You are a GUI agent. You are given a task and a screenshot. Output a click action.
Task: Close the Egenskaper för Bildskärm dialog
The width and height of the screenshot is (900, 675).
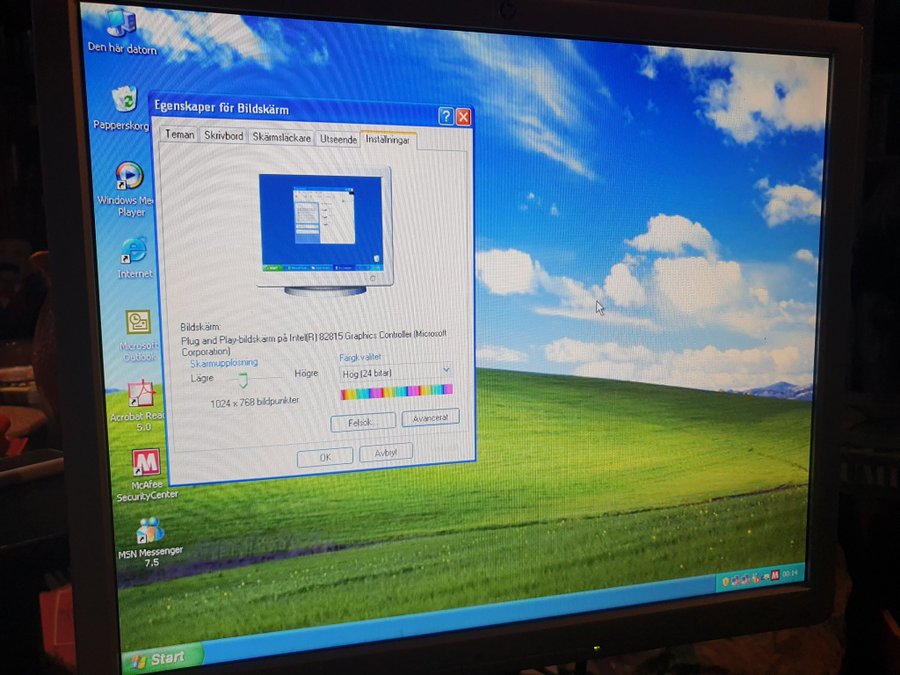(x=463, y=117)
